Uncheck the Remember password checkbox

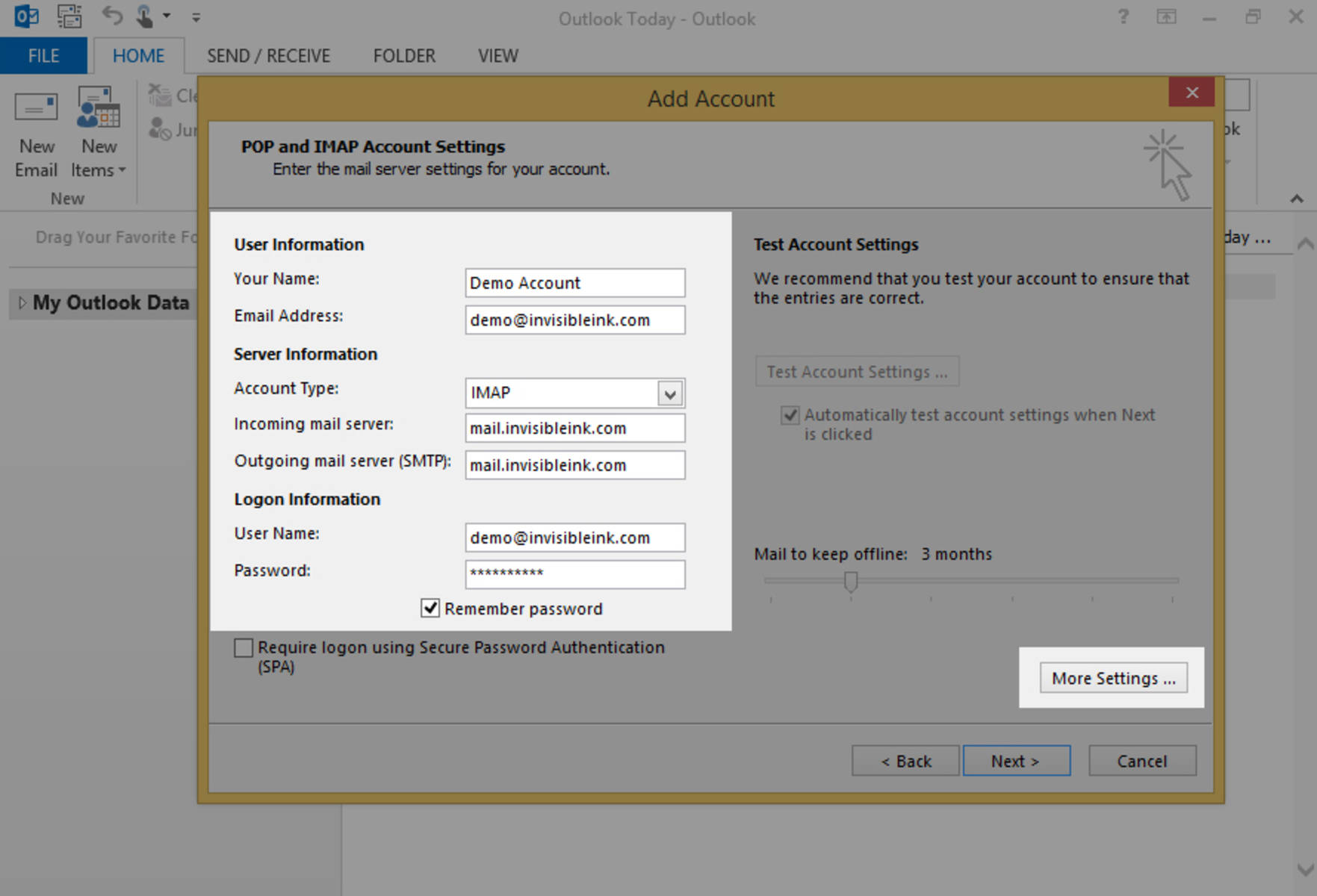[430, 609]
